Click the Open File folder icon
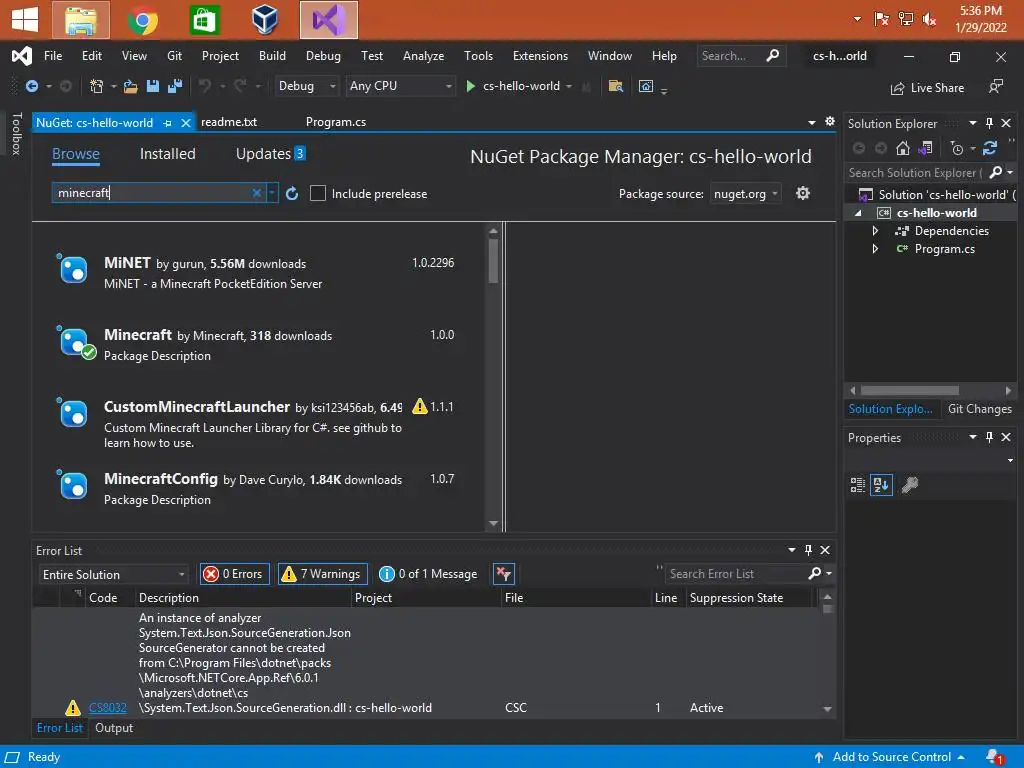The width and height of the screenshot is (1024, 768). (x=131, y=86)
